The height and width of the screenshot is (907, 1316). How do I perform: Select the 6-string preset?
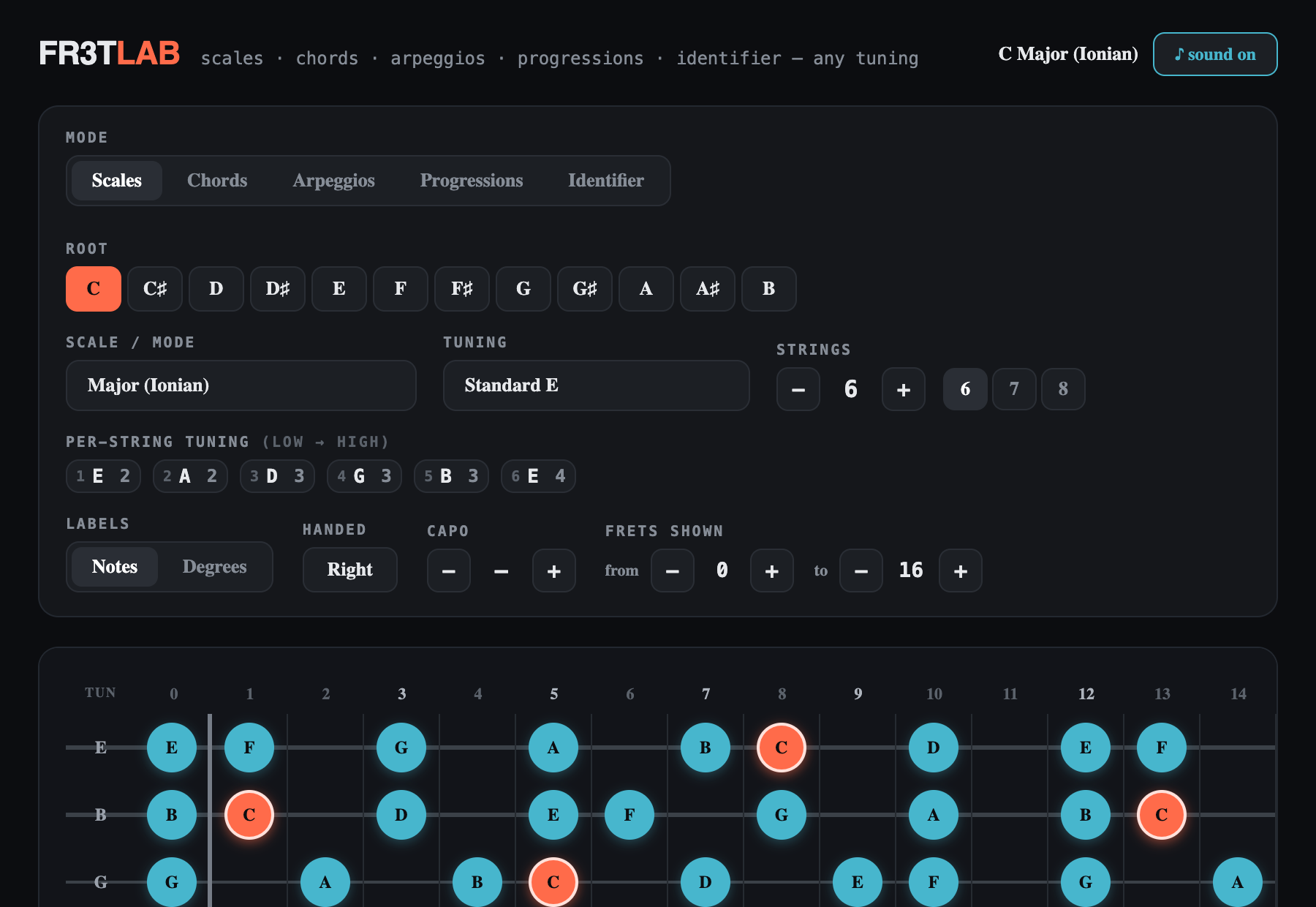[x=965, y=389]
